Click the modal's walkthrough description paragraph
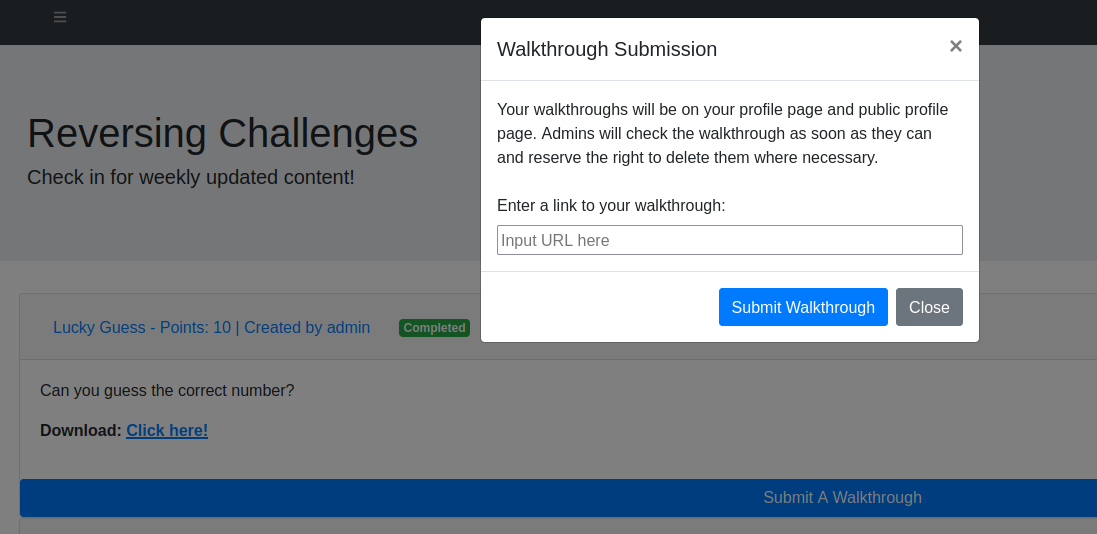The image size is (1097, 534). 722,133
